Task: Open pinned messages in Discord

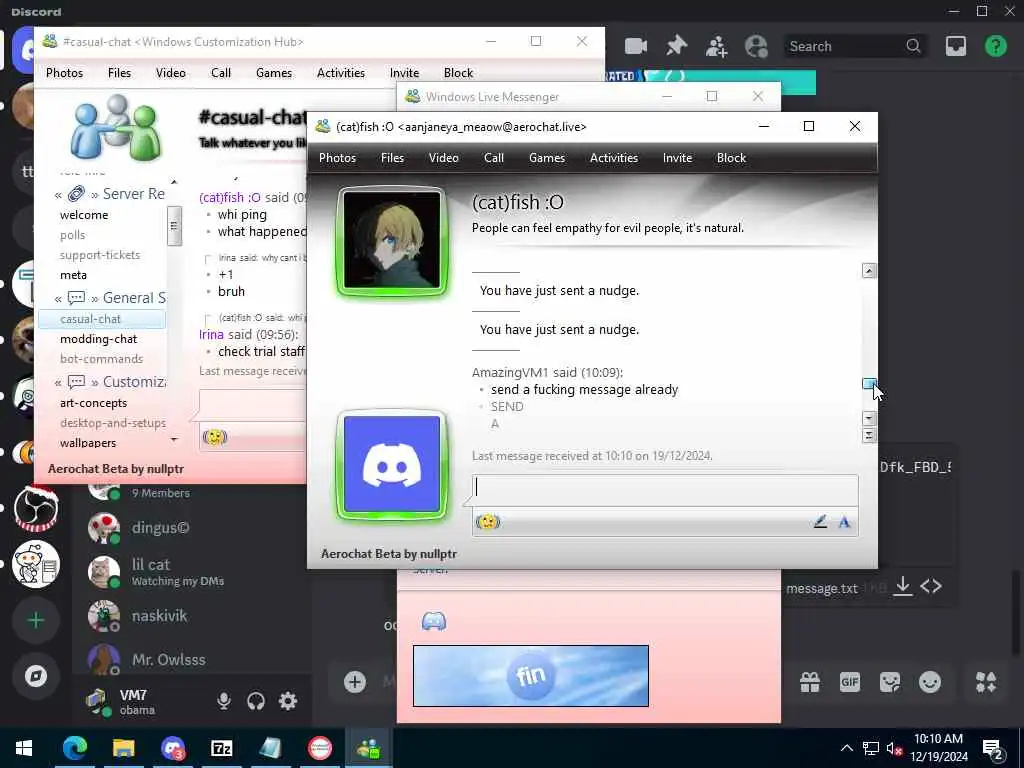Action: coord(677,46)
